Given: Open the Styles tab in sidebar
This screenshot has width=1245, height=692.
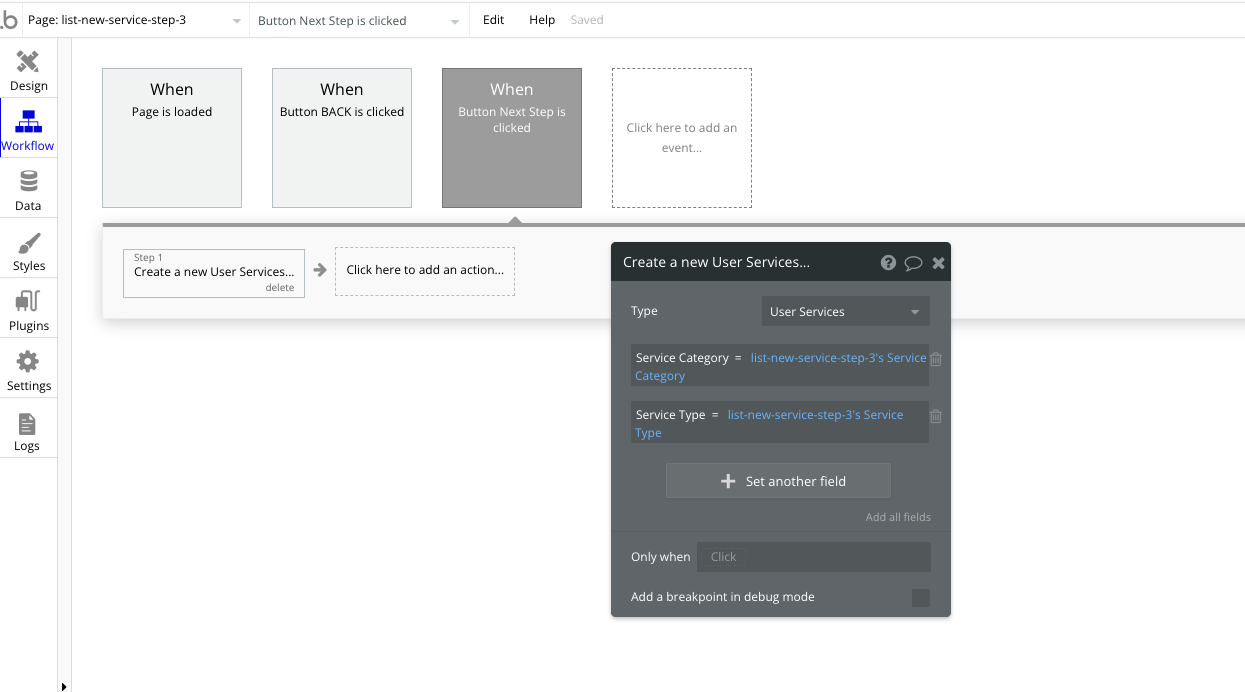Looking at the screenshot, I should tap(28, 249).
